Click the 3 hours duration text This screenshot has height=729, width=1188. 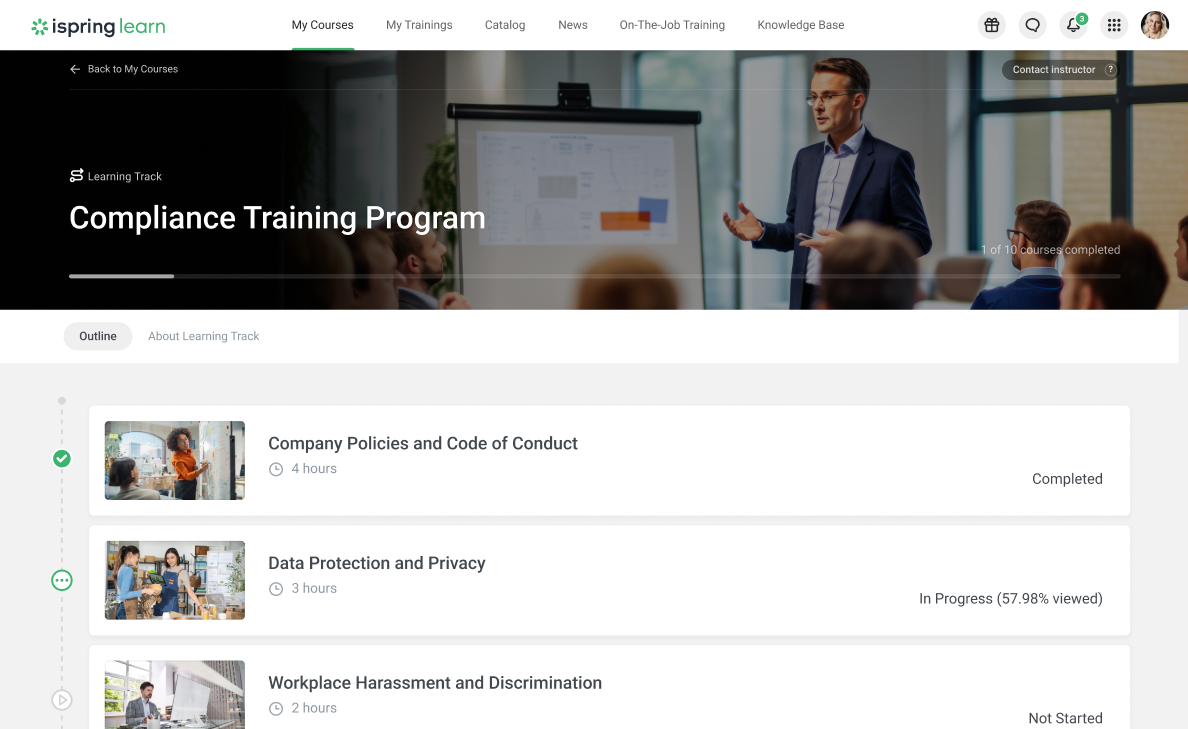314,589
